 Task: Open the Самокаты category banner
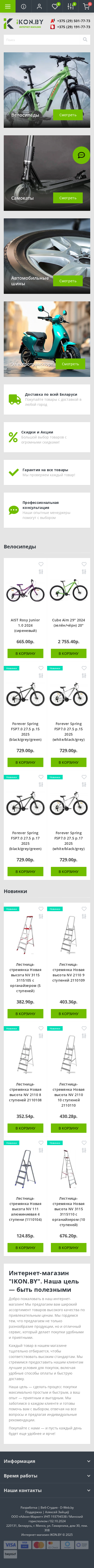point(47,173)
